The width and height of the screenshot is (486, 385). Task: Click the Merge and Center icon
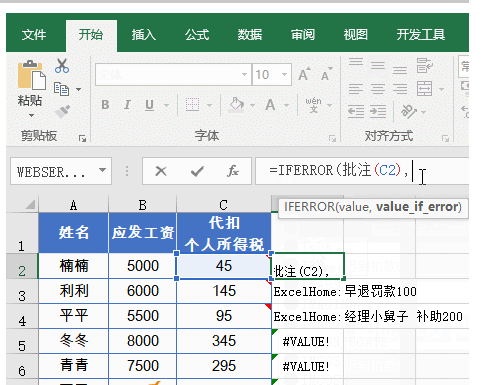pos(424,89)
